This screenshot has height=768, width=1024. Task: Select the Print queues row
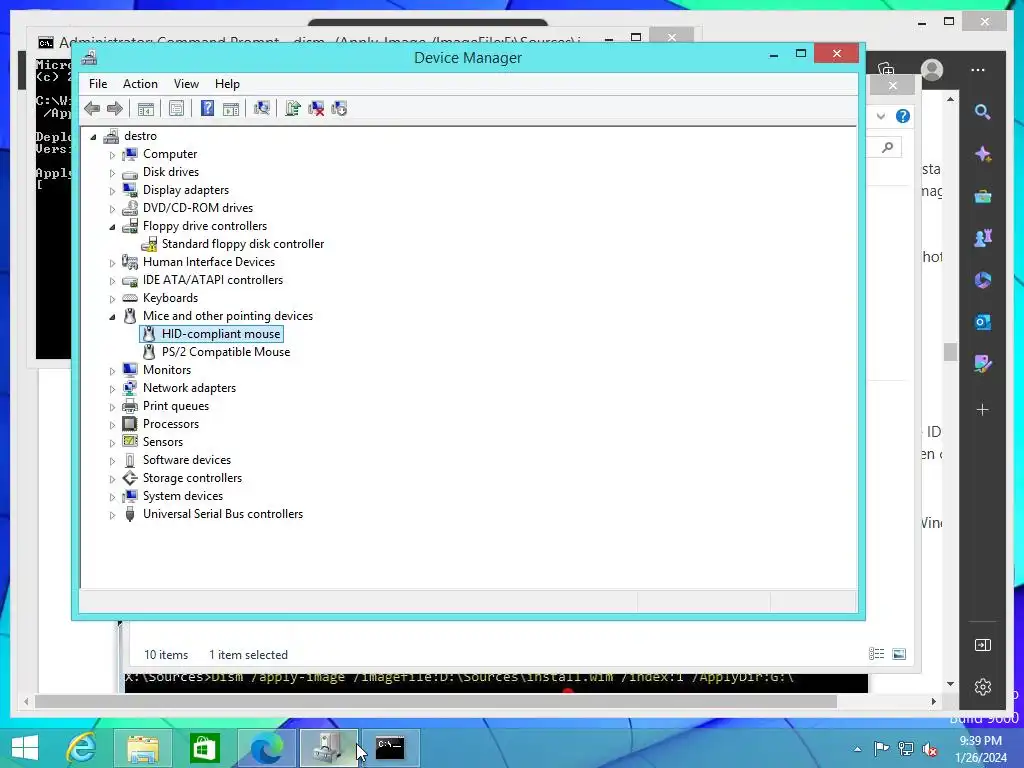(176, 406)
